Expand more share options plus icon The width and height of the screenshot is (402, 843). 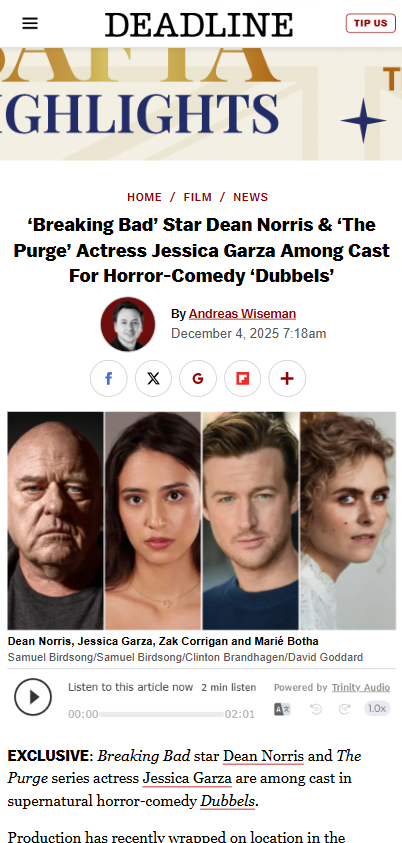(x=287, y=378)
